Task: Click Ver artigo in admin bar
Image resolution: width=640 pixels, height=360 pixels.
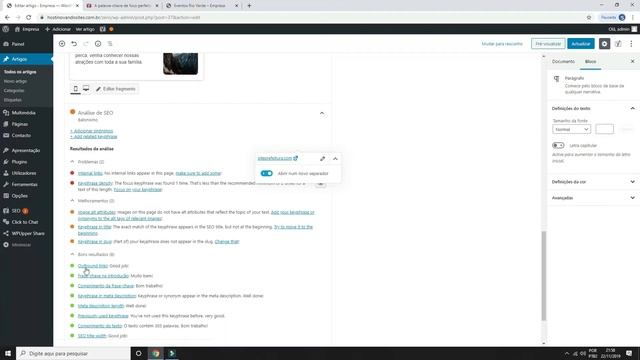Action: (85, 29)
